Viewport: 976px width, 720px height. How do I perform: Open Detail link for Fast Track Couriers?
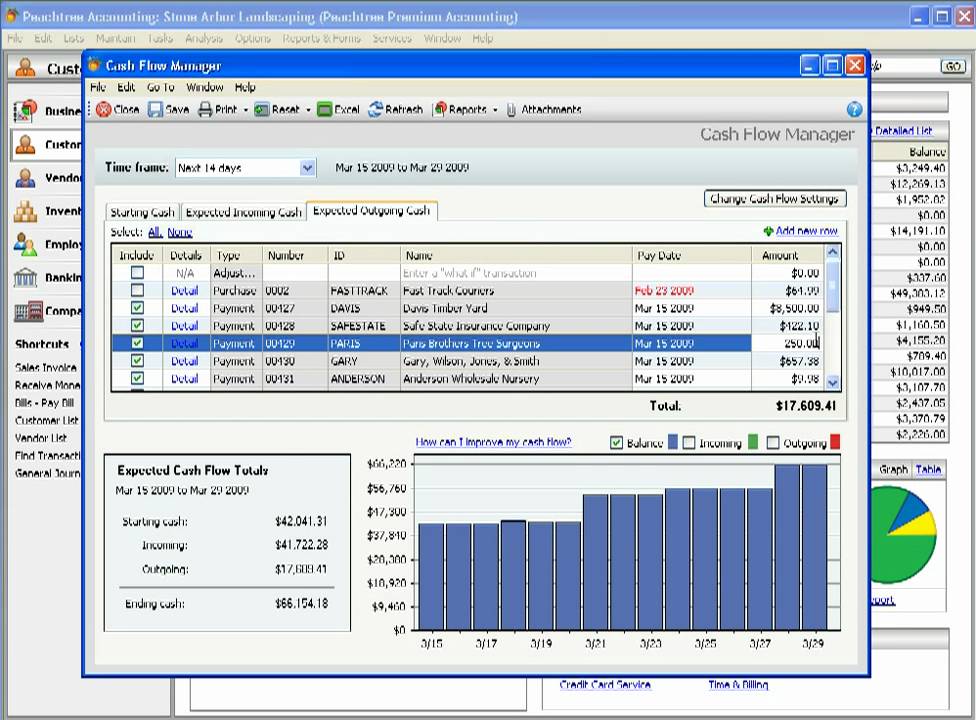click(185, 291)
